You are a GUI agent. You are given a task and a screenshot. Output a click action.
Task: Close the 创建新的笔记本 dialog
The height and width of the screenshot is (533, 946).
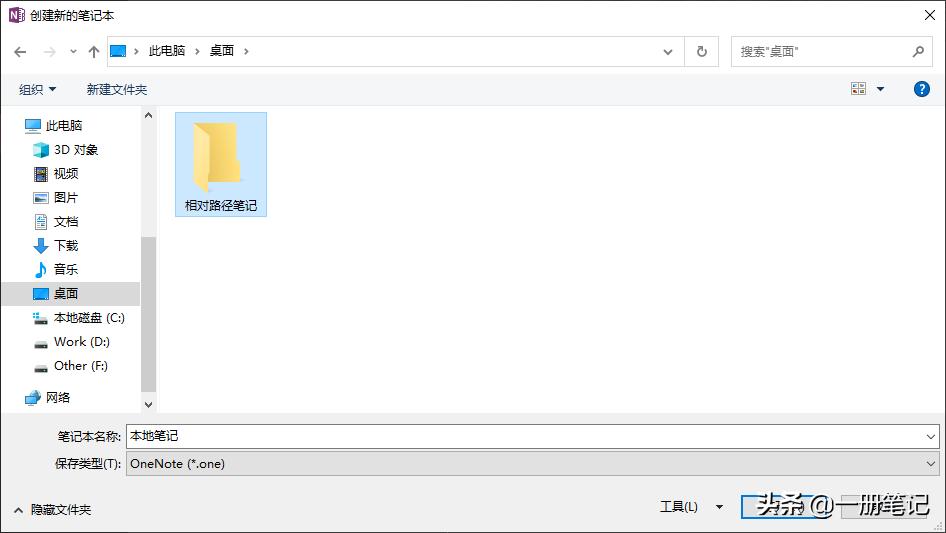930,15
